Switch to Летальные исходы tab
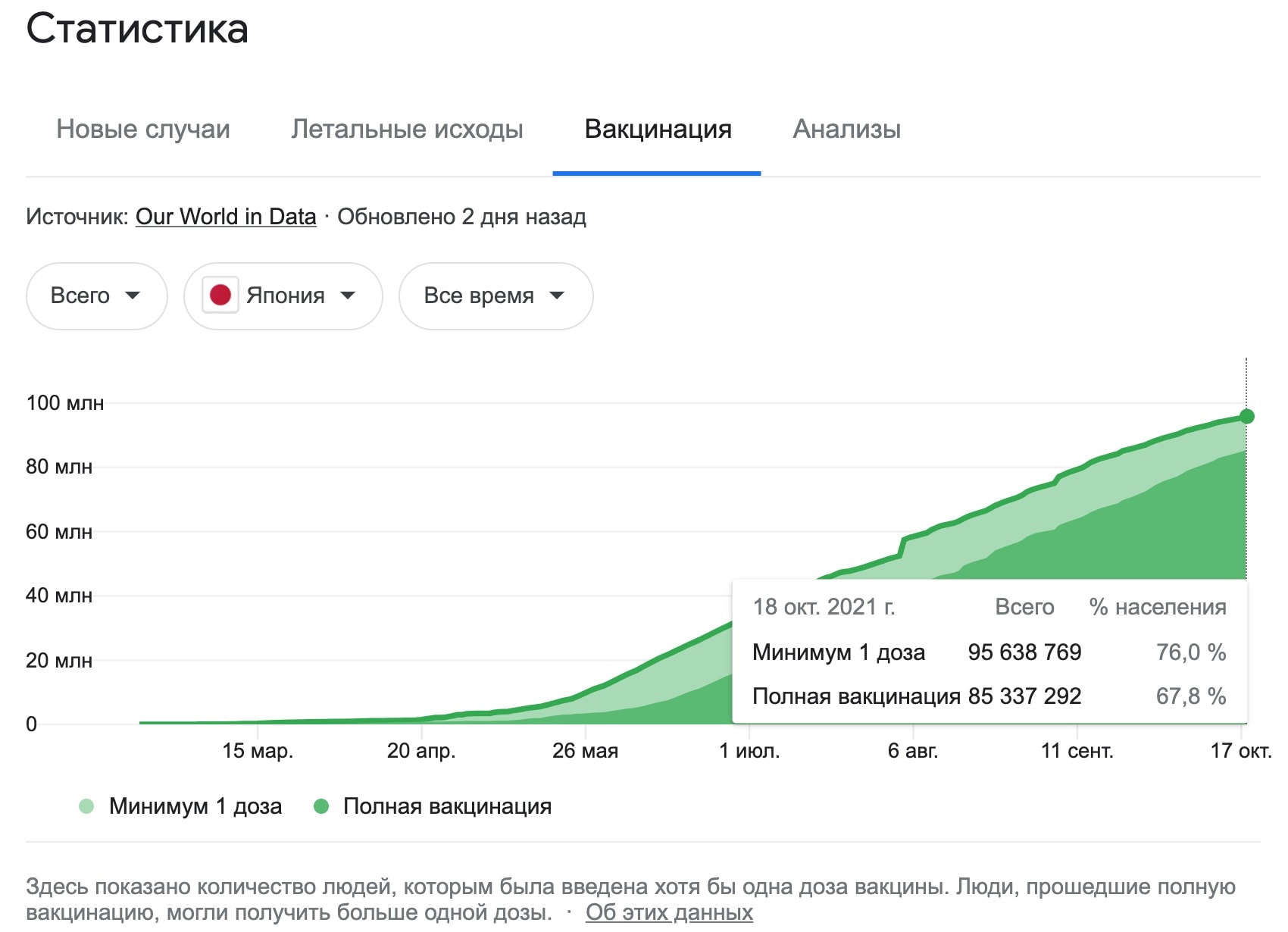Screen dimensions: 1288x932 tap(407, 130)
